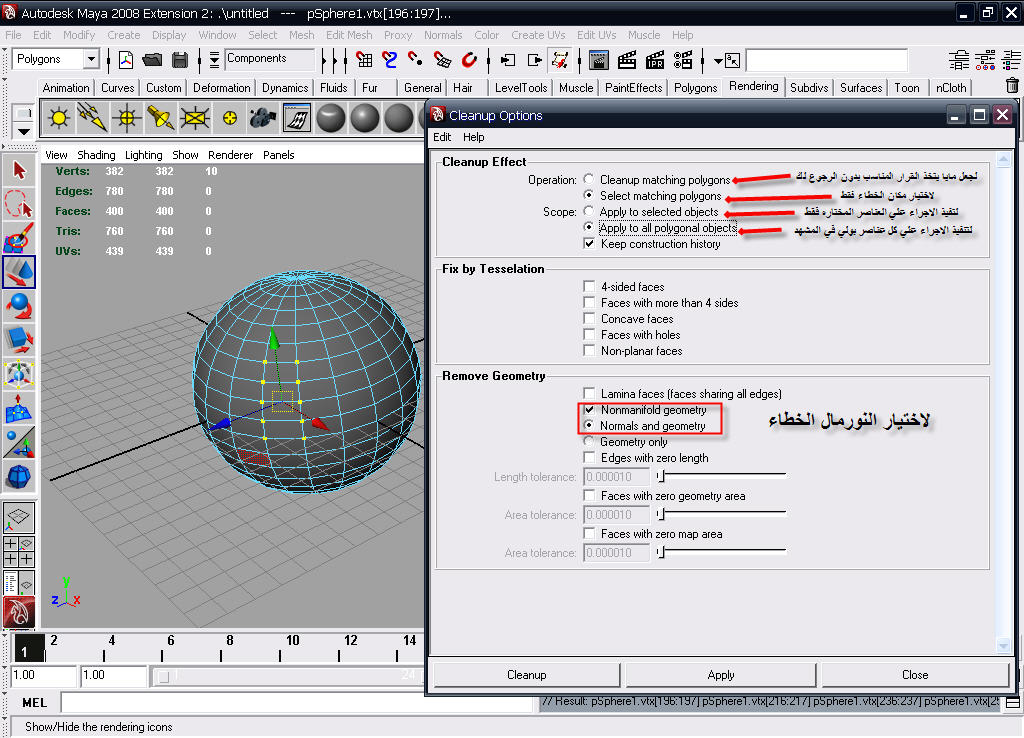This screenshot has height=738, width=1024.
Task: Open the Normals menu
Action: (443, 35)
